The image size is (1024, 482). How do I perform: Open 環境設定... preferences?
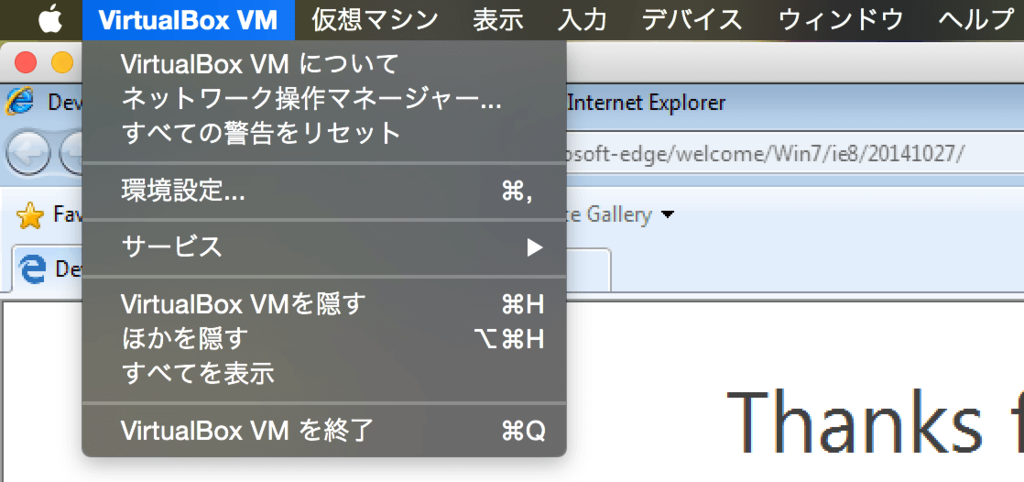coord(324,191)
